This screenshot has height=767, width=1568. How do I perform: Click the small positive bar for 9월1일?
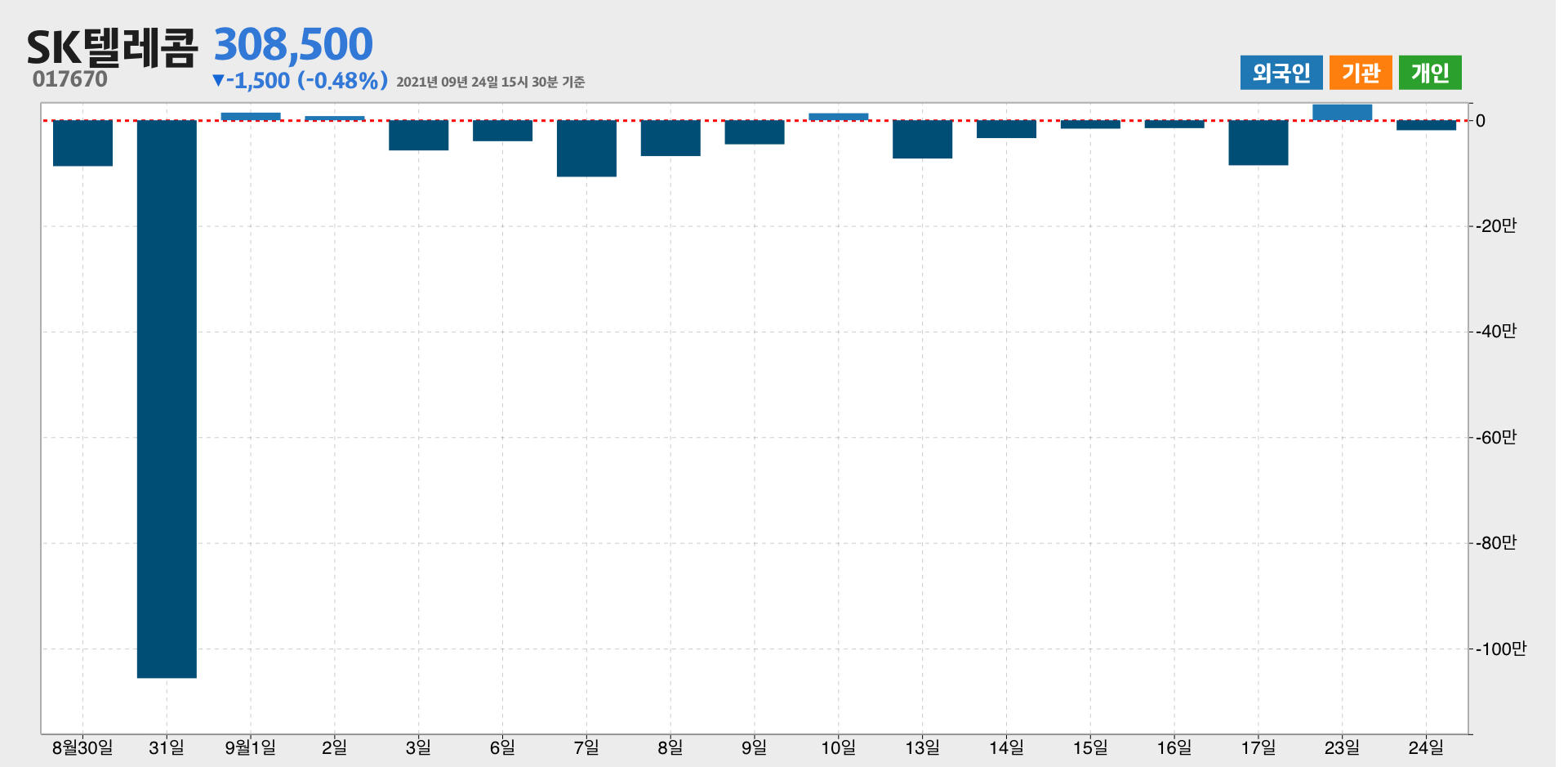point(251,117)
